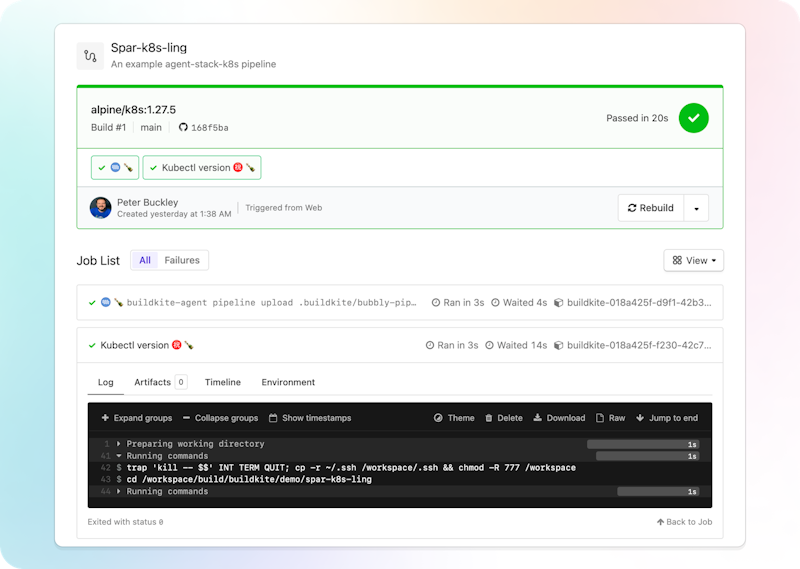Viewport: 800px width, 569px height.
Task: Expand the buildkite-agent pipeline upload job row
Action: click(x=399, y=303)
